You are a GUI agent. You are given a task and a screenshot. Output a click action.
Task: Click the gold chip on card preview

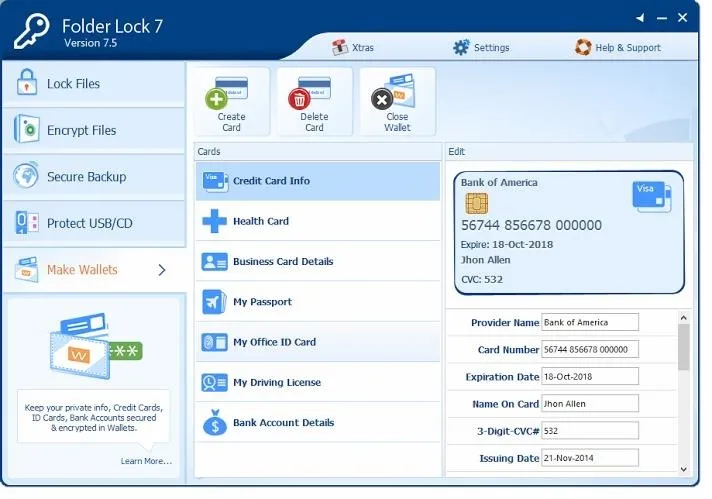coord(476,203)
